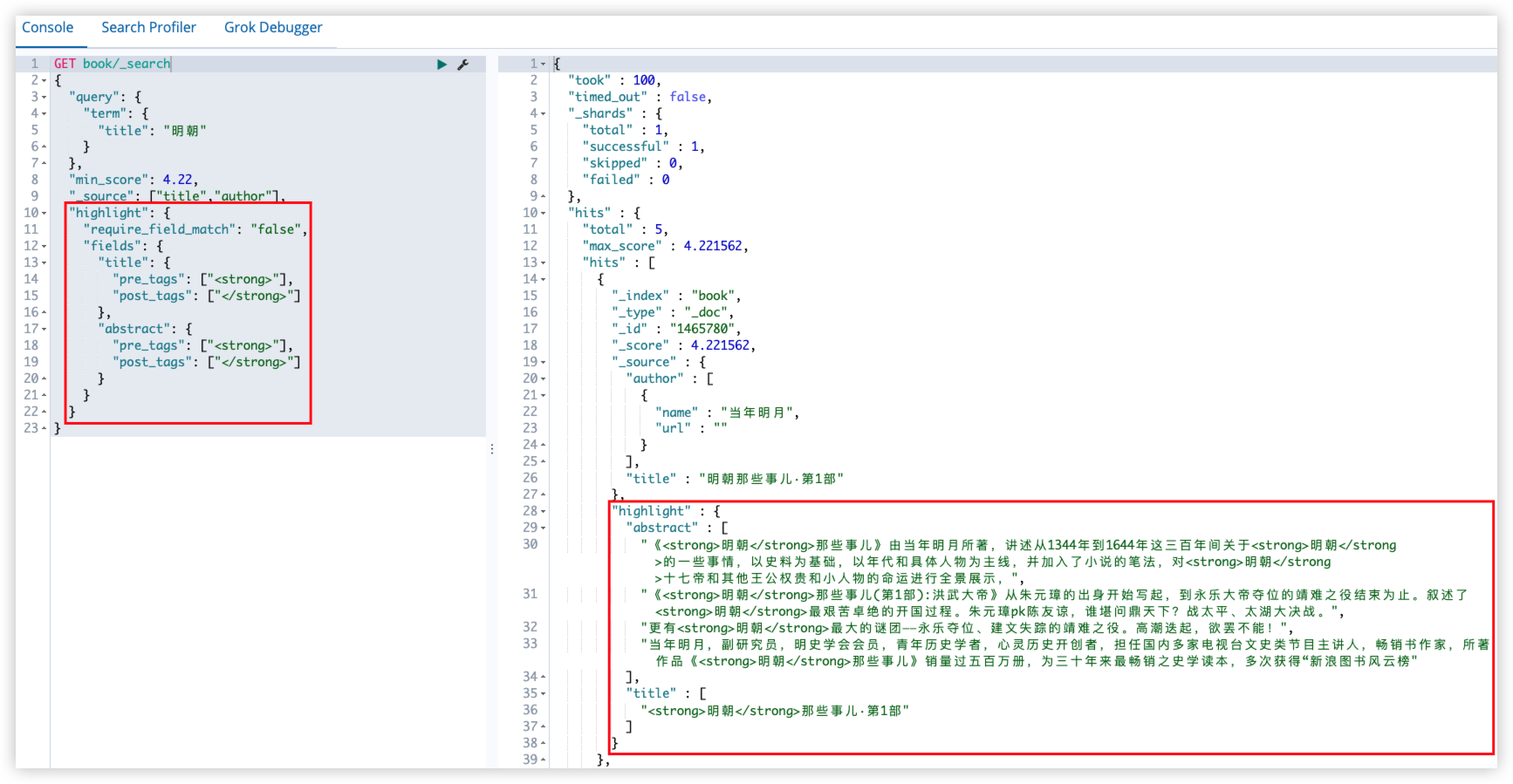Click the pane divider drag handle
This screenshot has height=784, width=1513.
pyautogui.click(x=492, y=449)
